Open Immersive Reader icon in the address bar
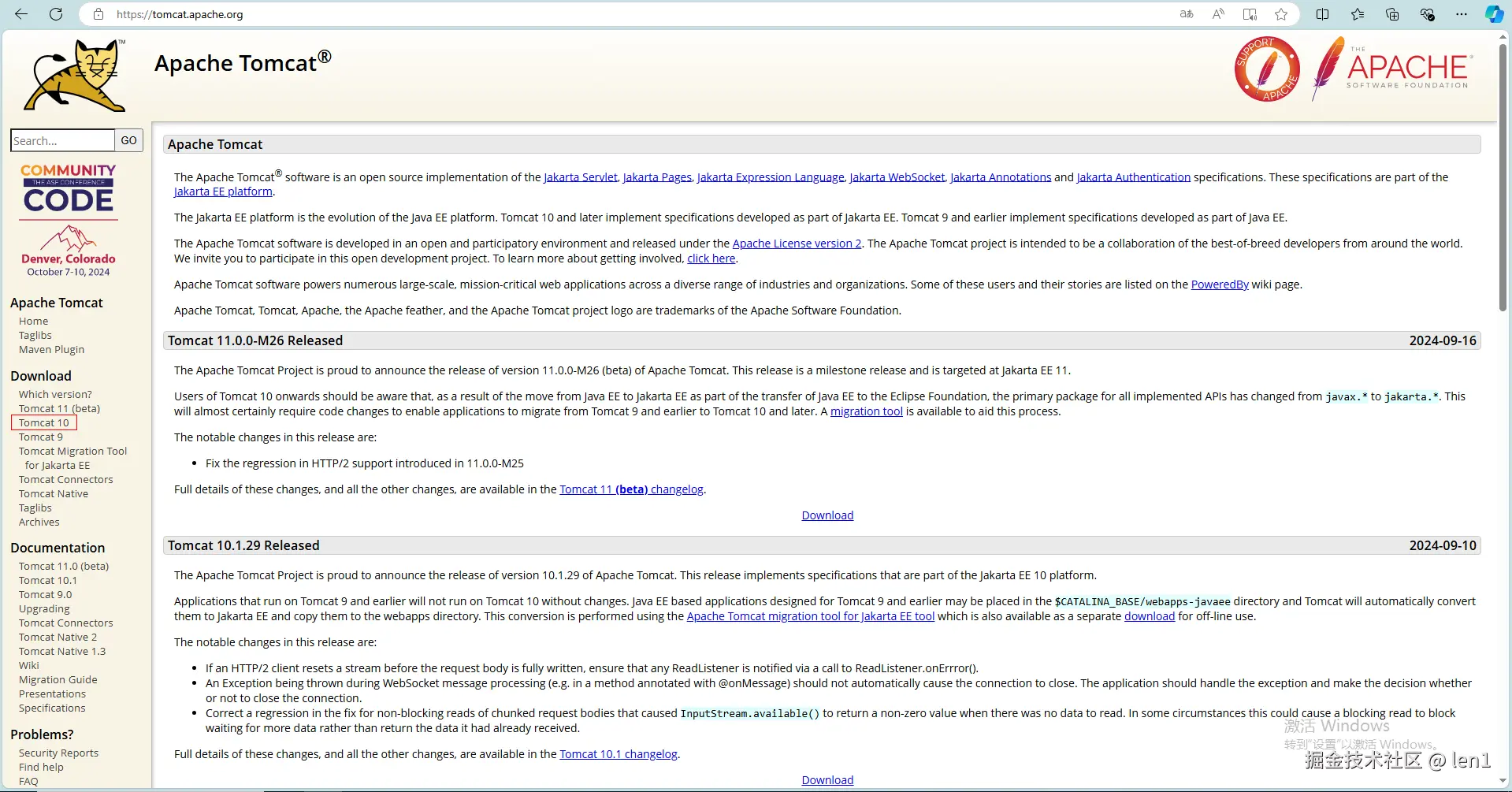The width and height of the screenshot is (1512, 792). 1250,14
